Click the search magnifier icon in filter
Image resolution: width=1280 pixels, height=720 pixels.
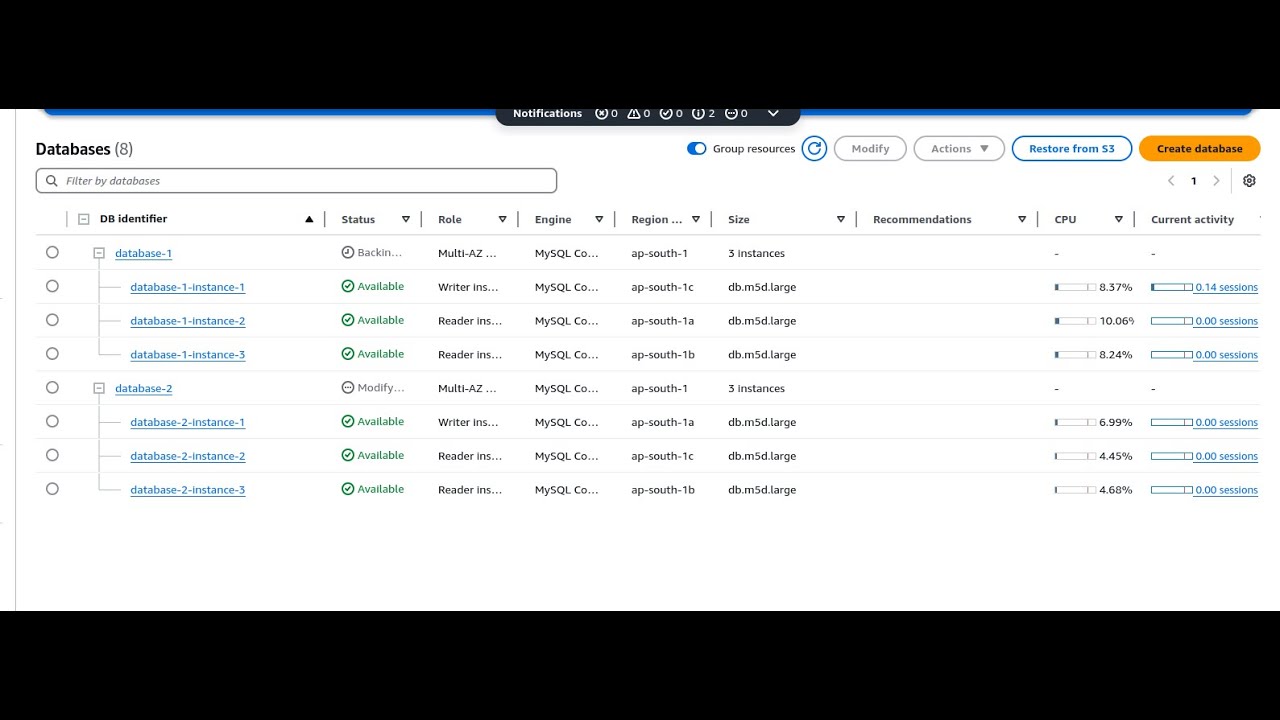coord(52,181)
